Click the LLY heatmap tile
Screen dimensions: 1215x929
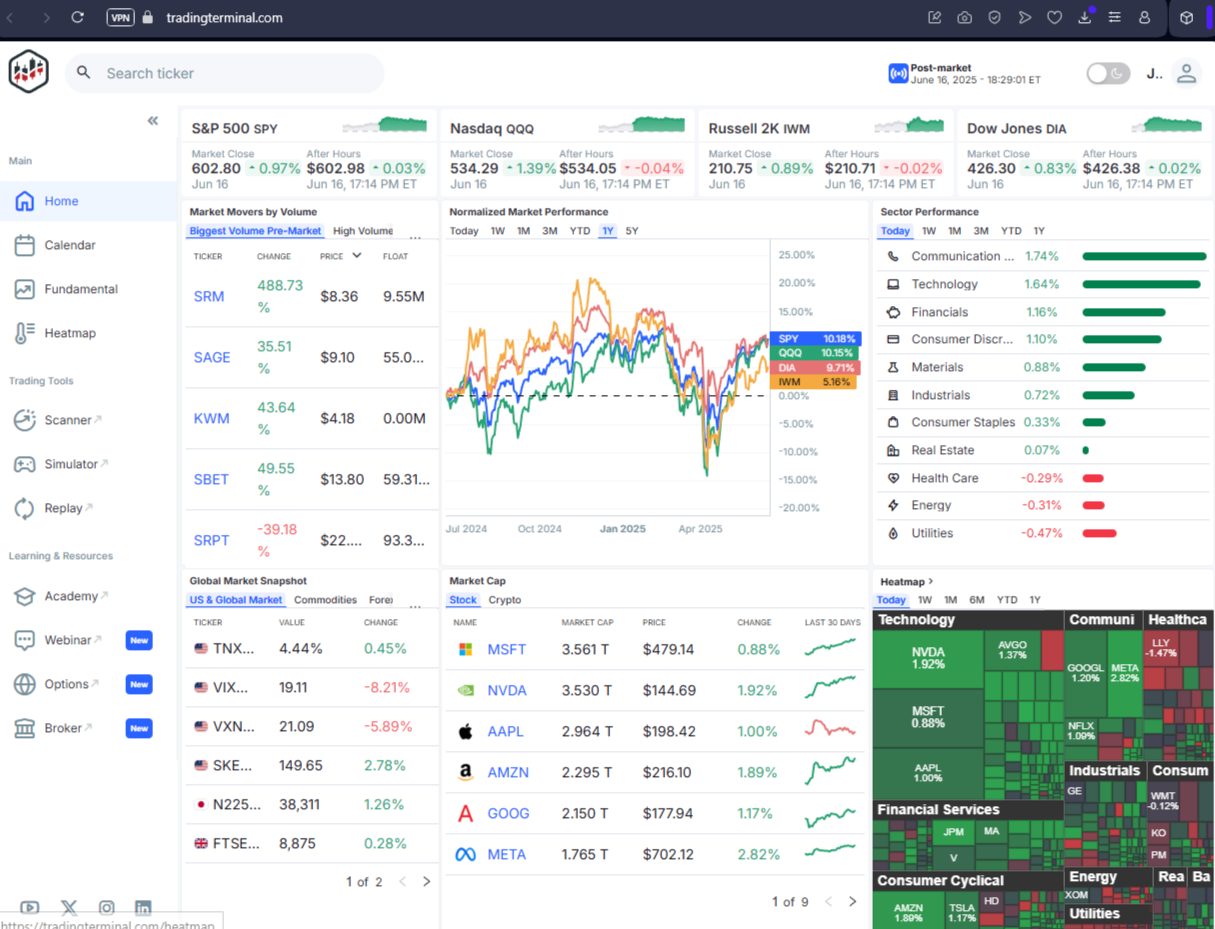click(x=1160, y=648)
